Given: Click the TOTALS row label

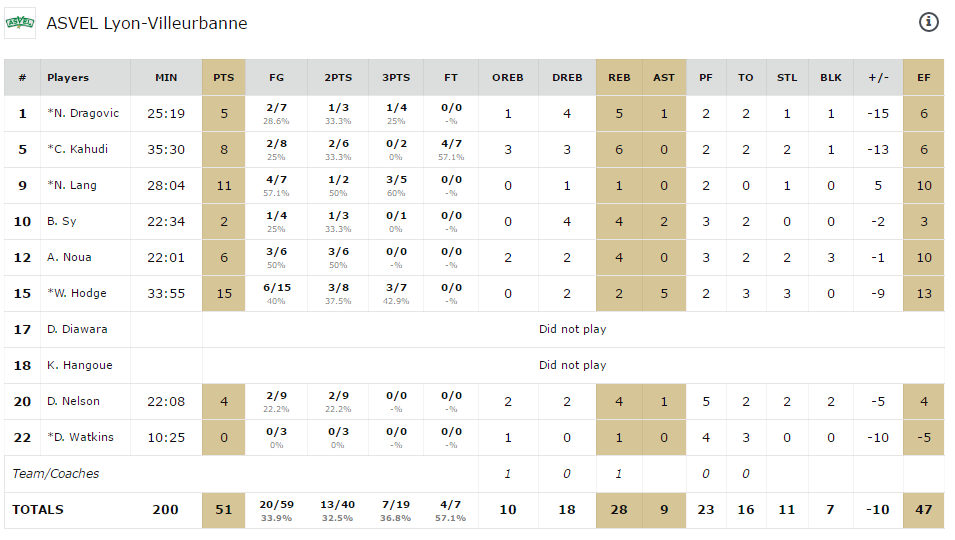Looking at the screenshot, I should pos(38,510).
